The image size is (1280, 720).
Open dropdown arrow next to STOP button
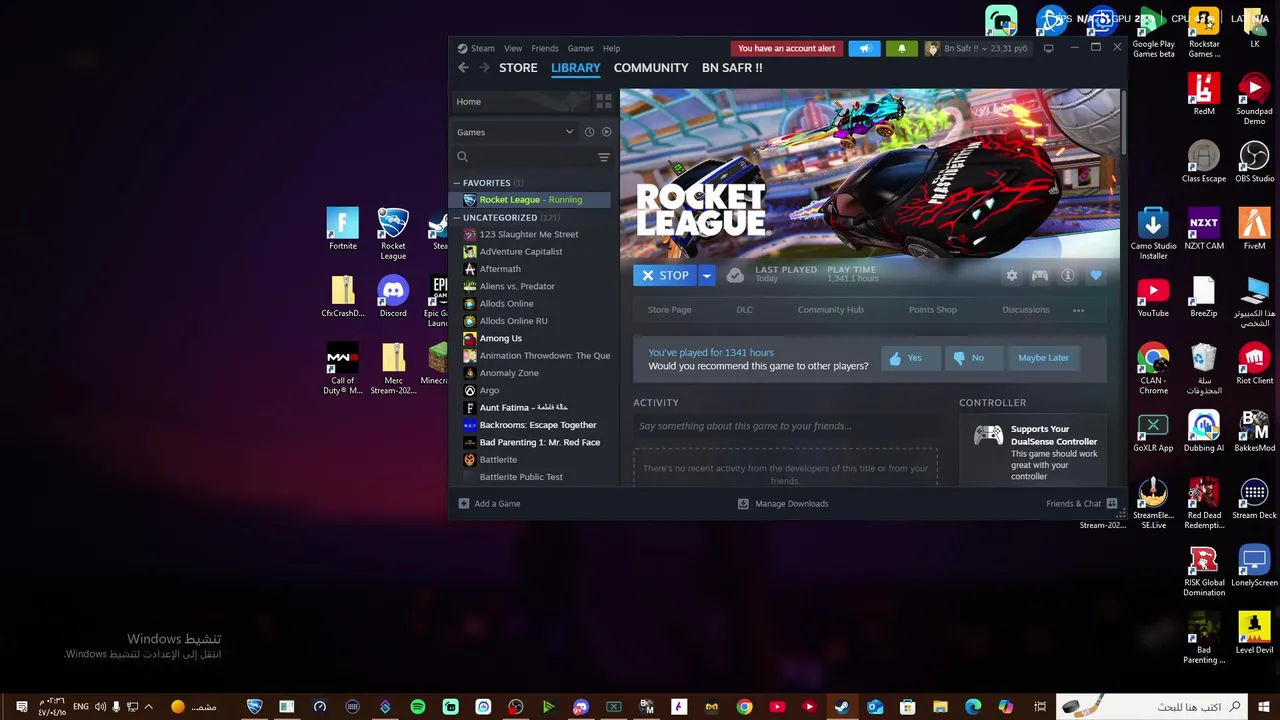point(707,275)
